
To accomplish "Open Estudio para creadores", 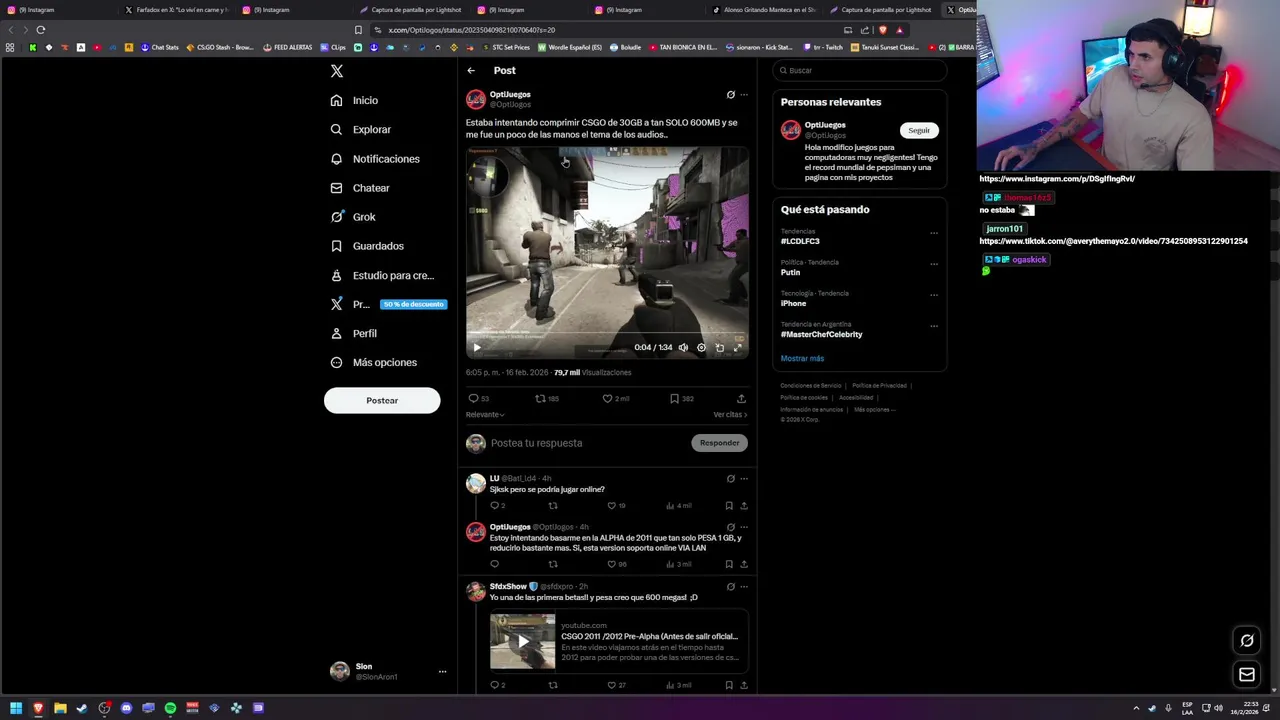I will (x=382, y=275).
